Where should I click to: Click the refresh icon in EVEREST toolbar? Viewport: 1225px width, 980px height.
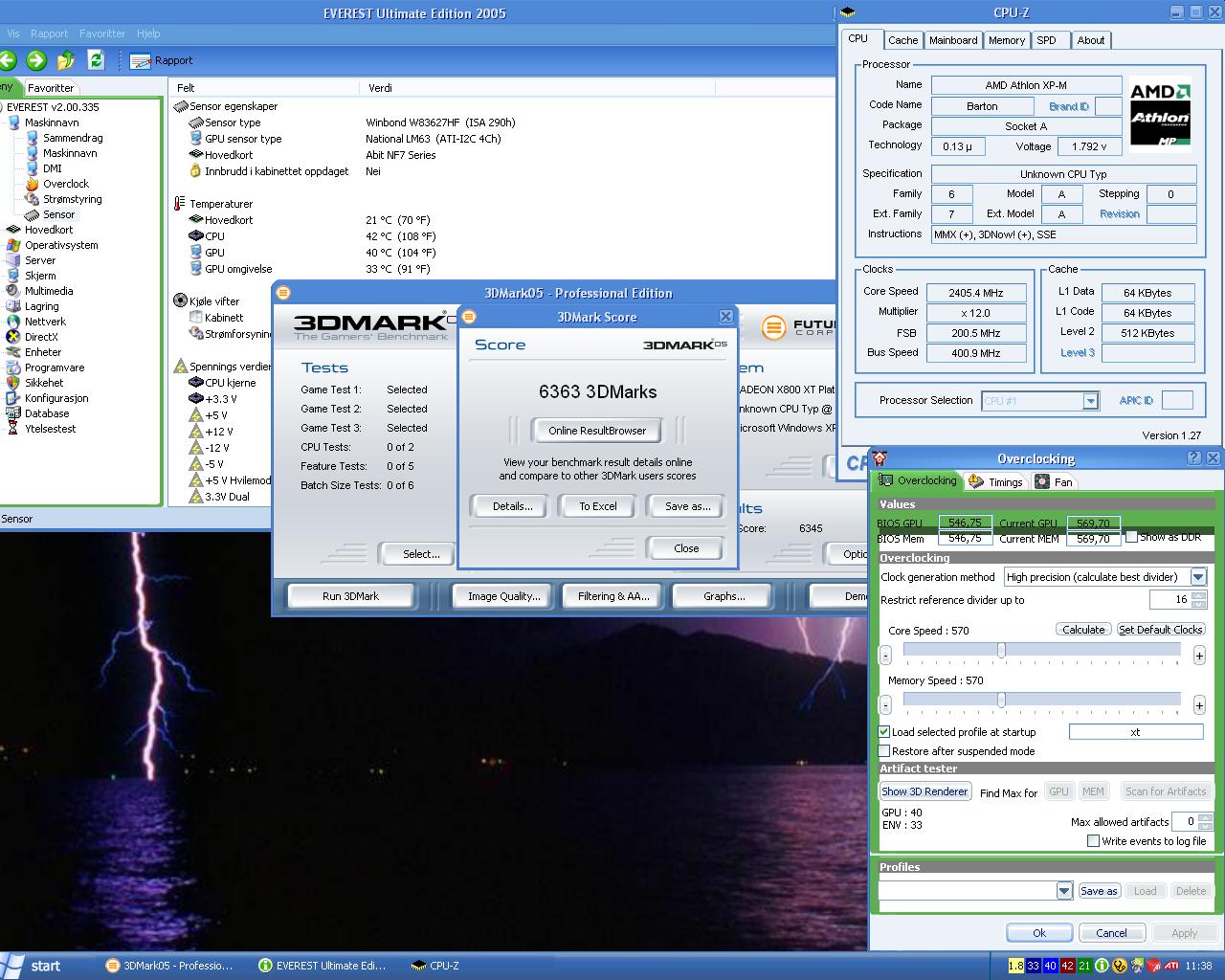[x=96, y=60]
